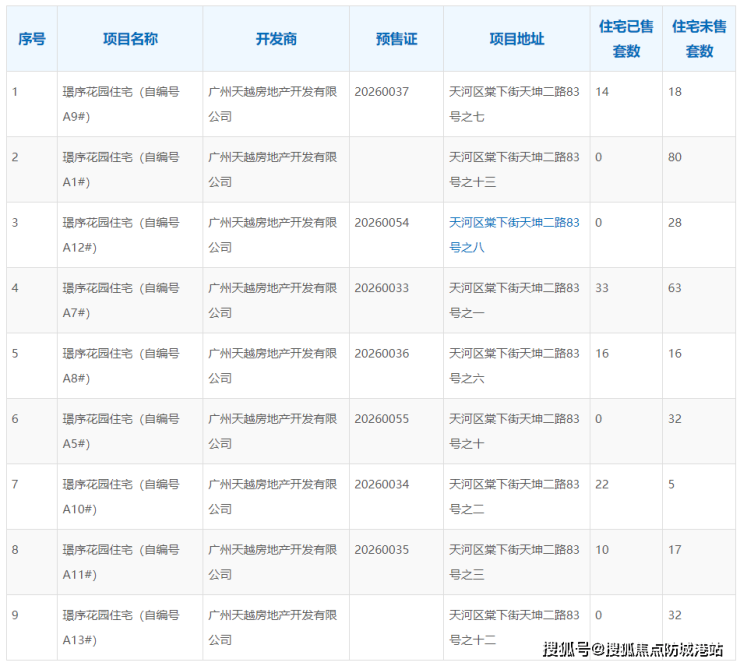Screen dimensions: 740x666
Task: Select presale permit number 20260054
Action: [x=382, y=223]
